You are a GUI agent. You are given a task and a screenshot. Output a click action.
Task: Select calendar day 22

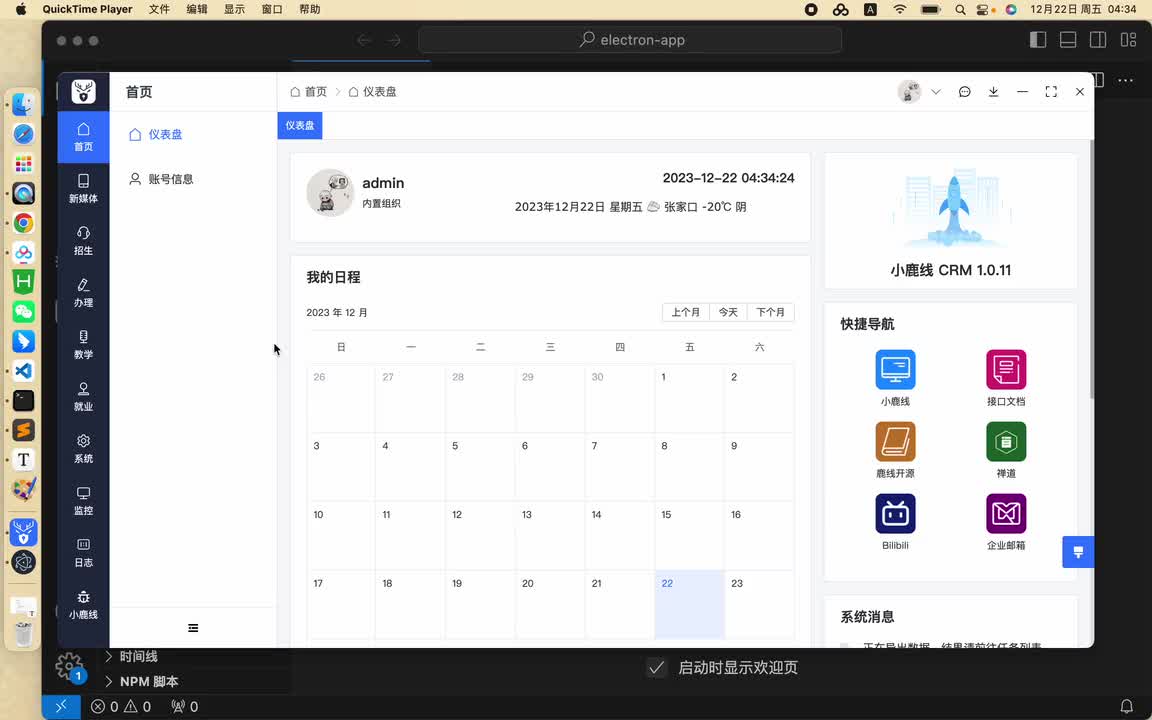[x=689, y=604]
